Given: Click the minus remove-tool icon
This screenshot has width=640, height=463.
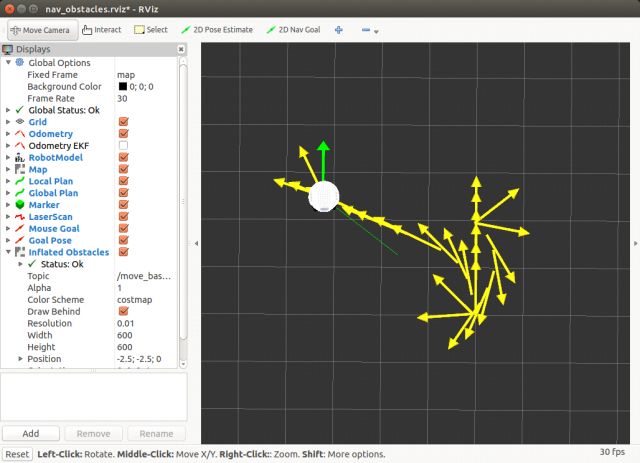Looking at the screenshot, I should coord(363,30).
